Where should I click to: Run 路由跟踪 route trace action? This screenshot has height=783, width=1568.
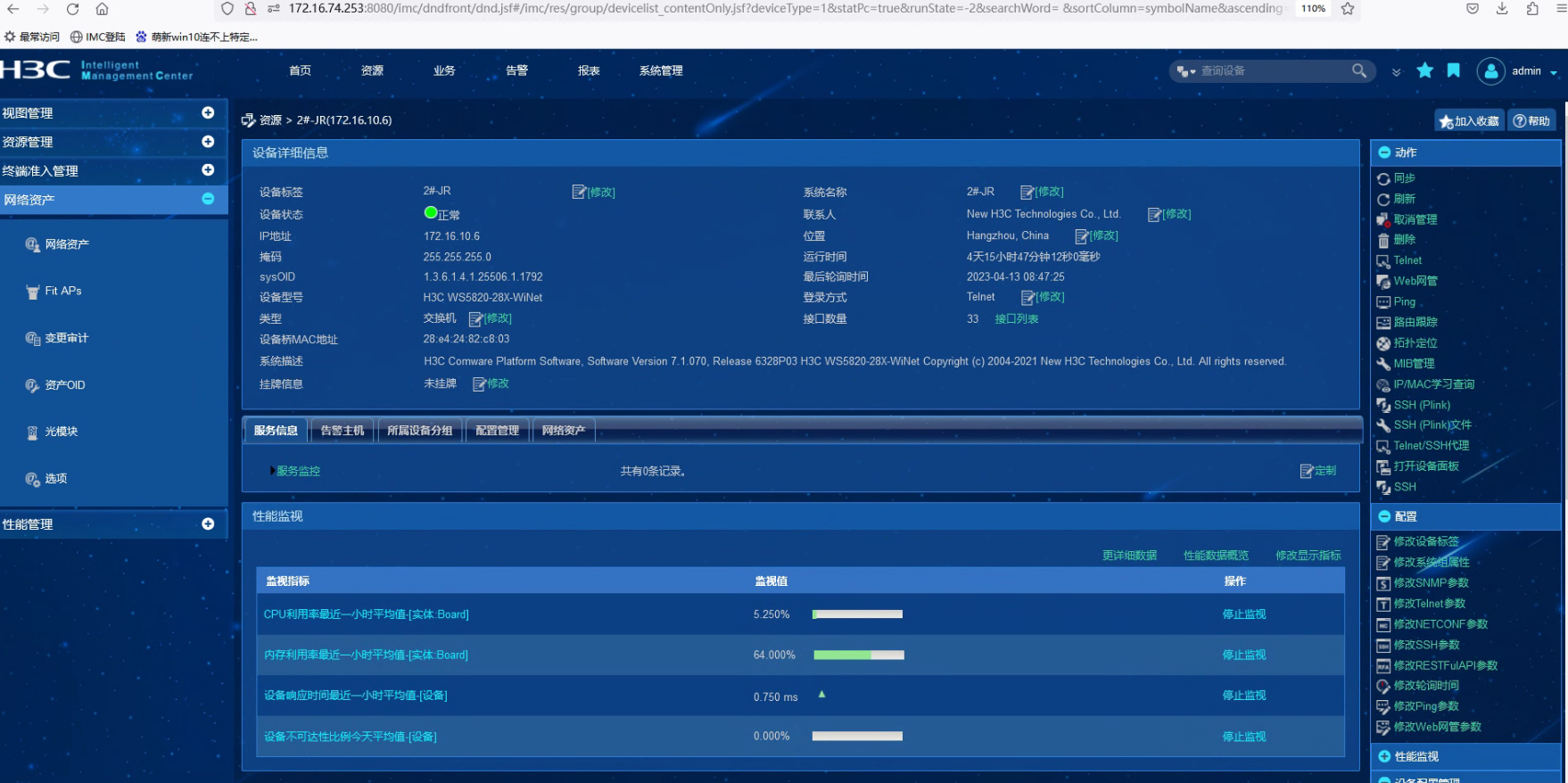(1415, 322)
